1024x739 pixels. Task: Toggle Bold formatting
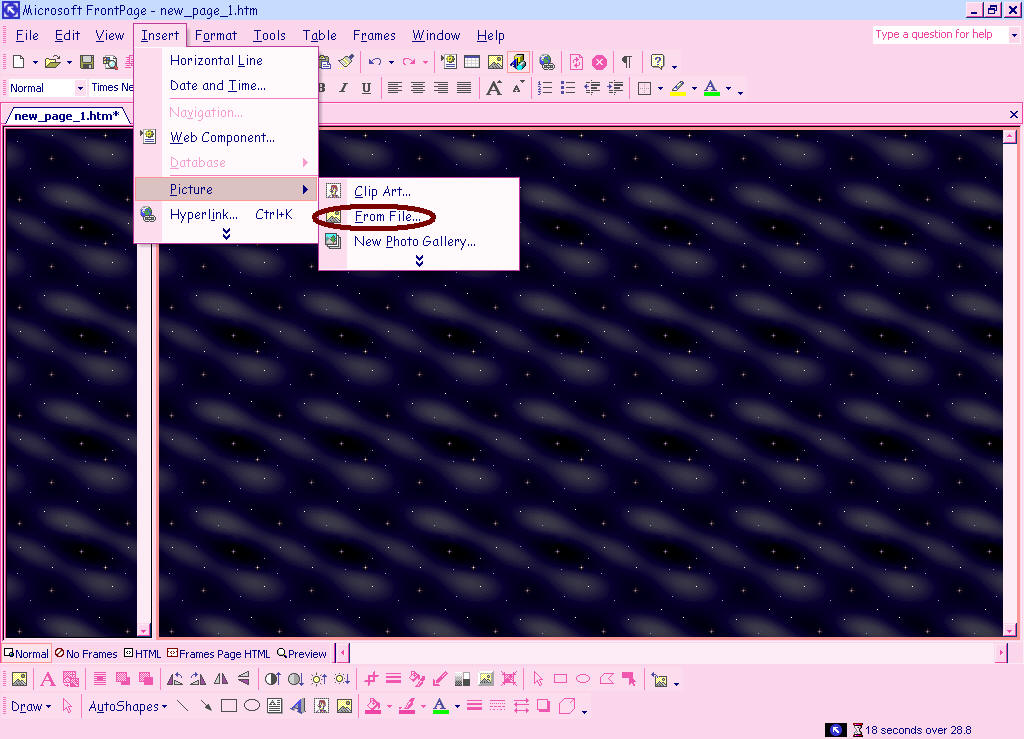[321, 87]
